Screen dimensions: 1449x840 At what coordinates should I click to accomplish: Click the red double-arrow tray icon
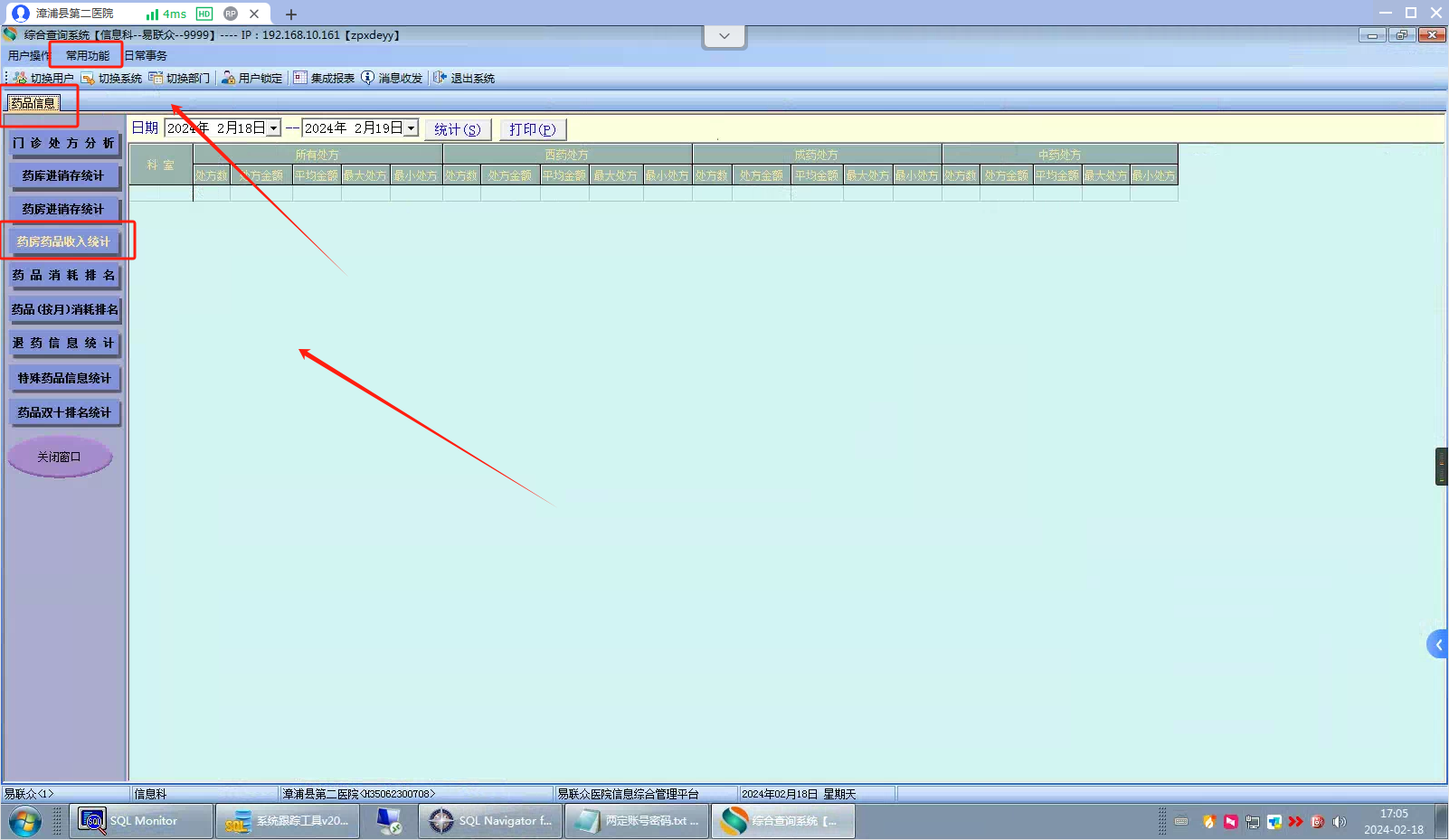[x=1296, y=822]
